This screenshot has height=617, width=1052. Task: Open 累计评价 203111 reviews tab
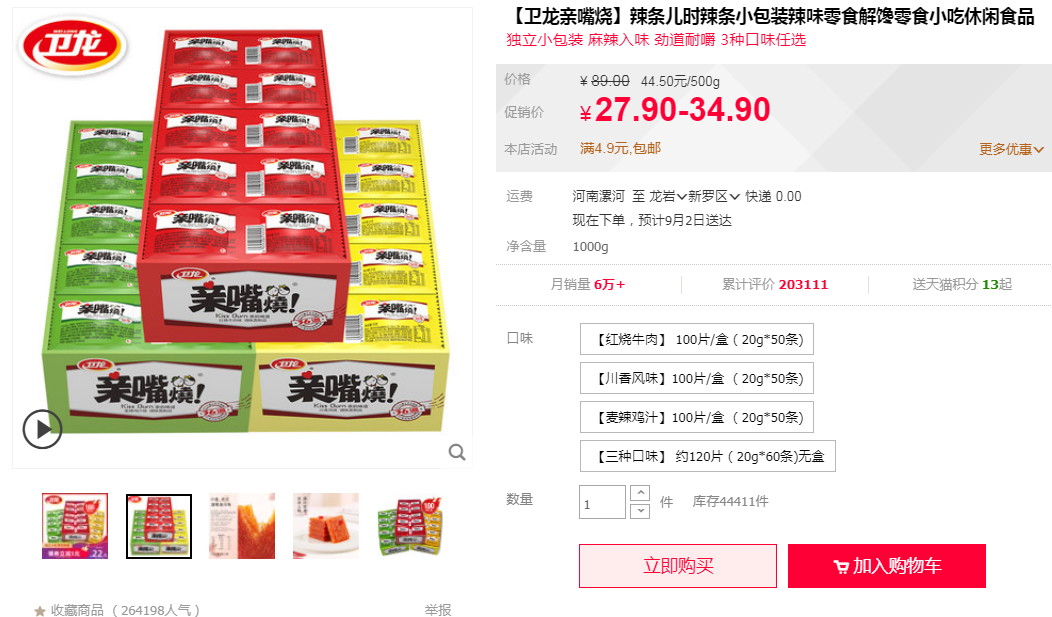[775, 284]
